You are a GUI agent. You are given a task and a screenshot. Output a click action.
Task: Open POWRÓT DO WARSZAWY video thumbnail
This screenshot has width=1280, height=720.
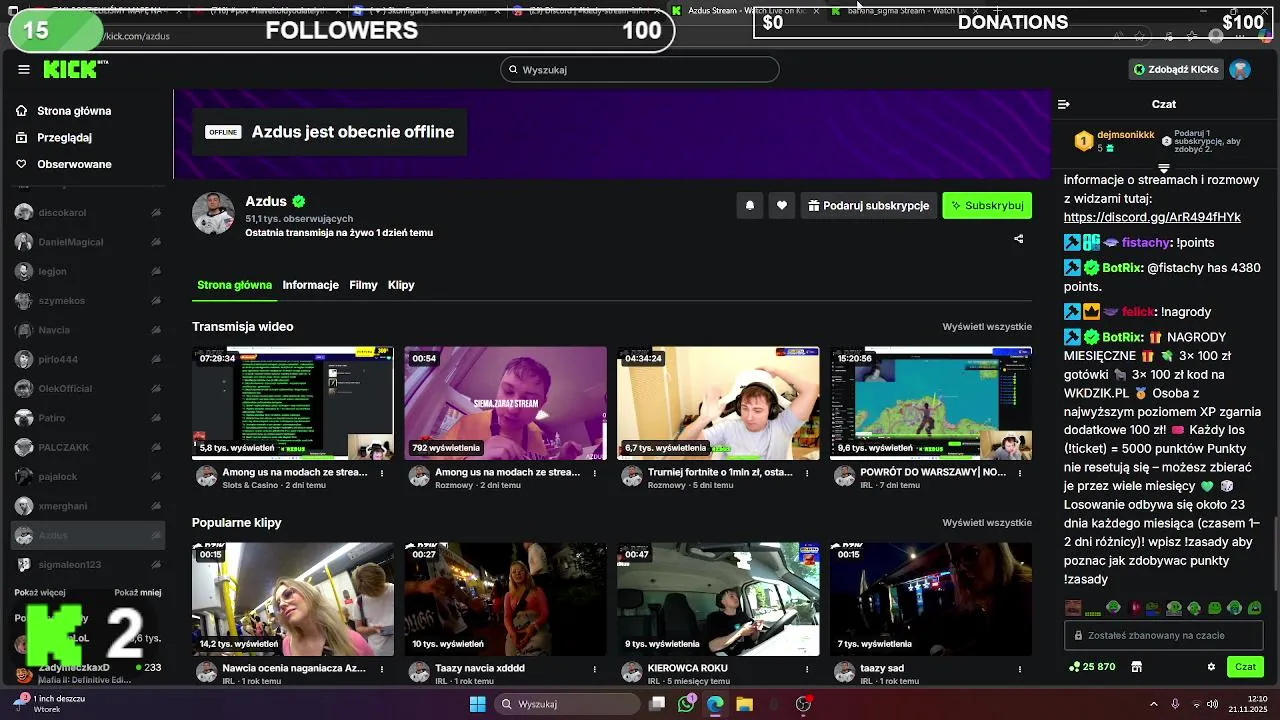pos(931,403)
